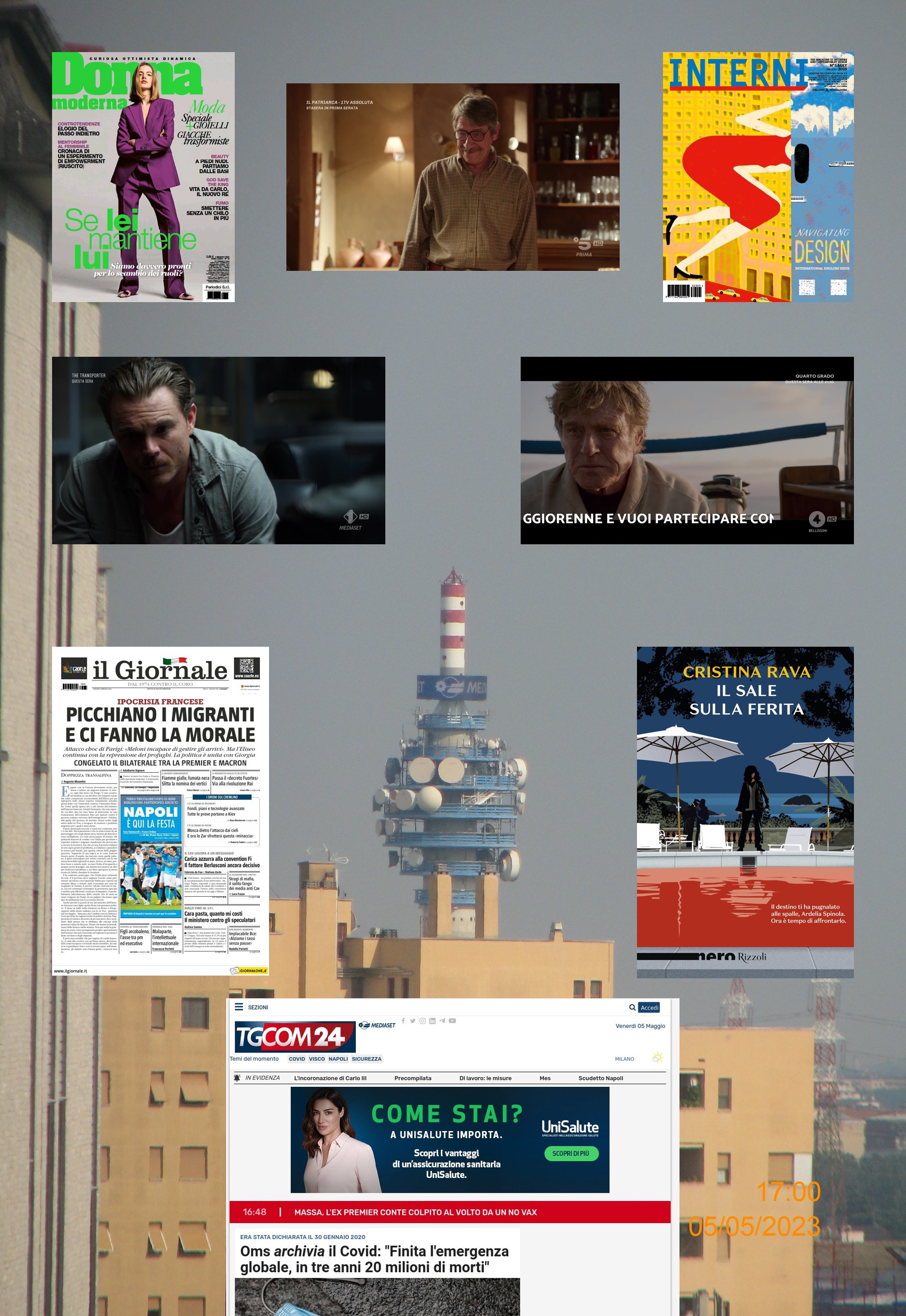
Task: Open the LinkedIn icon link
Action: 432,1021
